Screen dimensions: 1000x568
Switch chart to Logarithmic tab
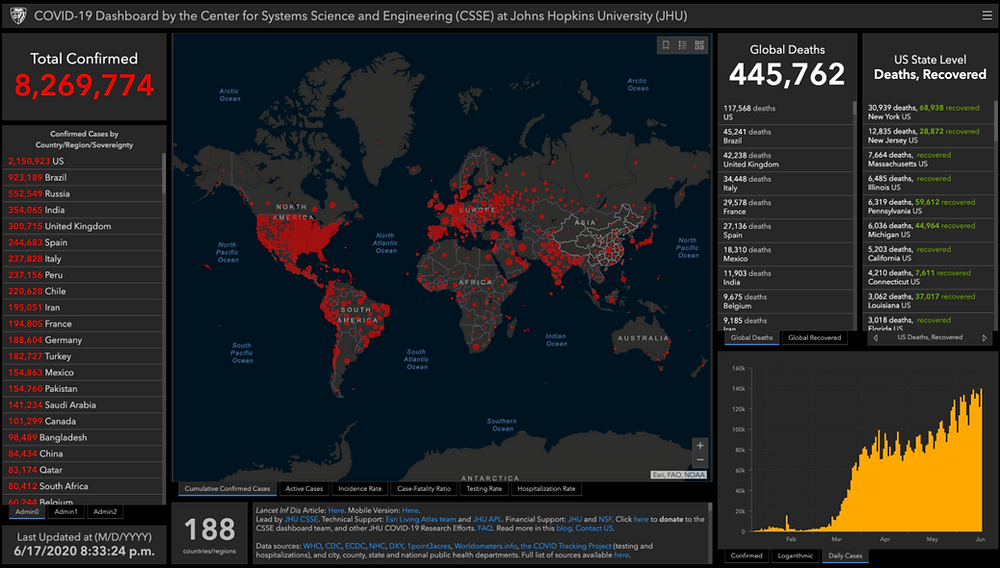click(795, 556)
